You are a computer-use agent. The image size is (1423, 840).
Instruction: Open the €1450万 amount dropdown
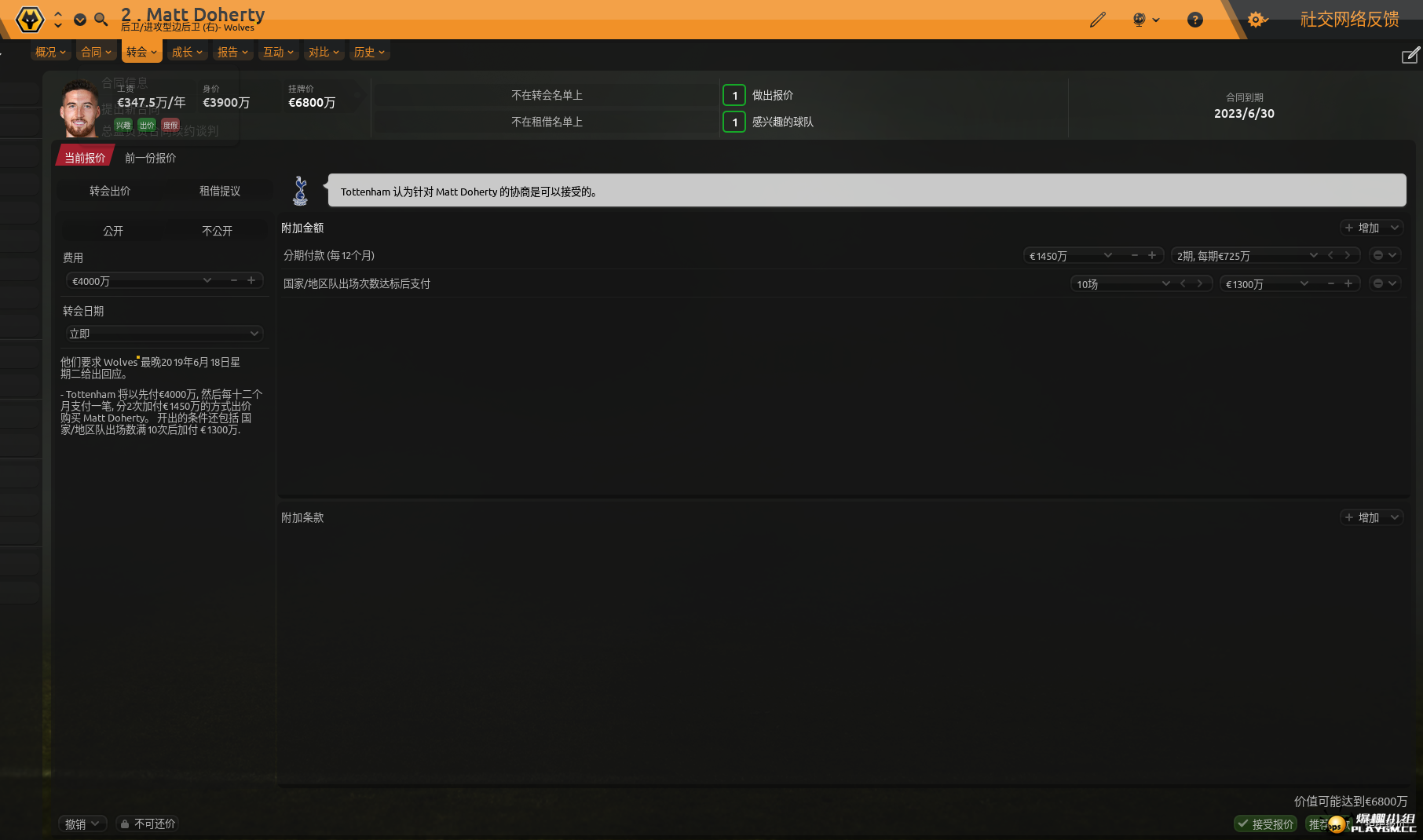(x=1108, y=255)
